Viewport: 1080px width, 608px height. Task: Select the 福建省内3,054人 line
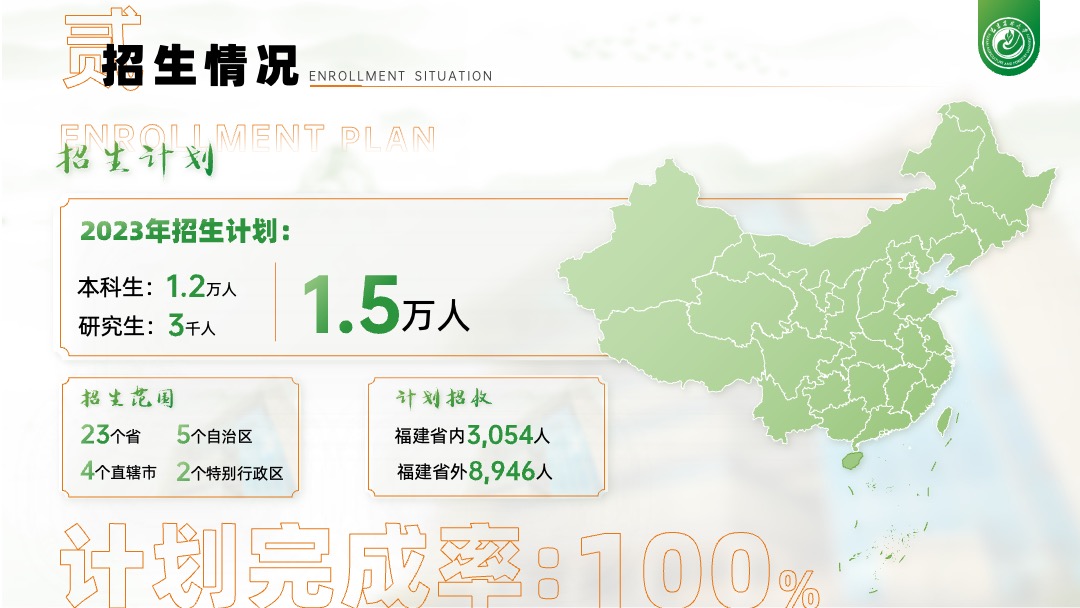pyautogui.click(x=472, y=435)
